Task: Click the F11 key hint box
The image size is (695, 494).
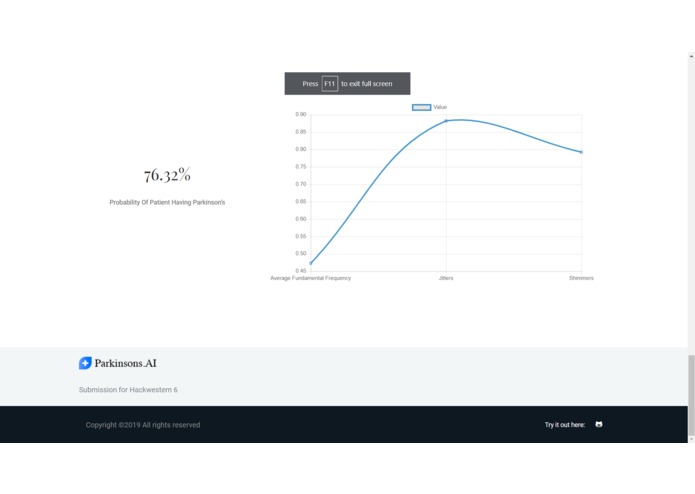Action: (x=330, y=84)
